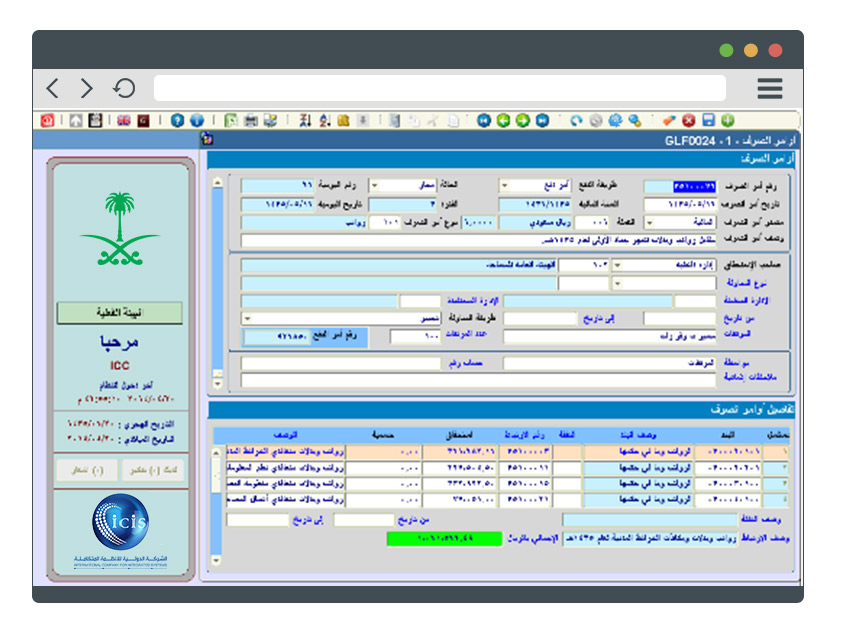Click the green next record arrow
Screen dimensions: 850x629
click(523, 121)
